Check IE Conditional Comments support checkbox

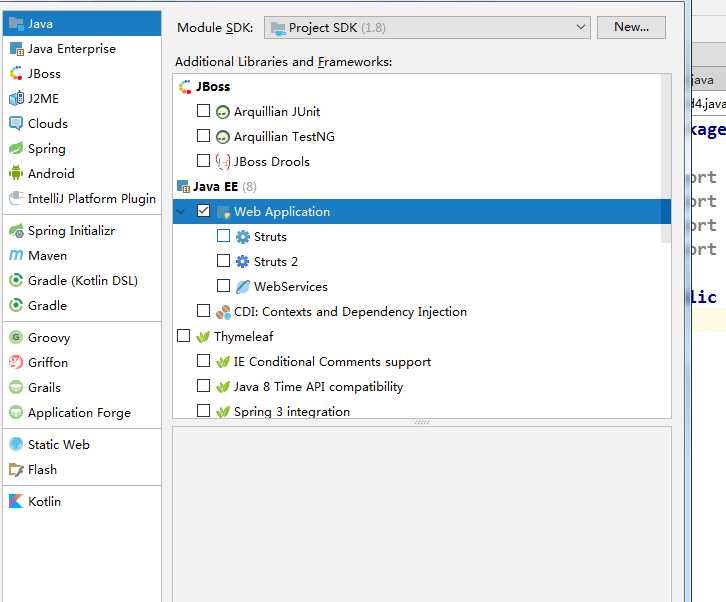coord(203,361)
